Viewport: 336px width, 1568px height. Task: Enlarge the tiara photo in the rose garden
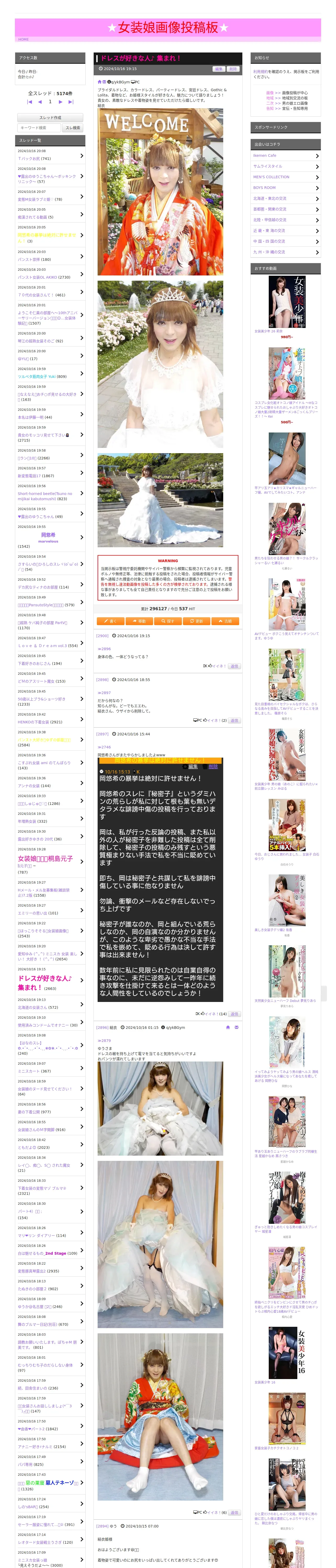[160, 365]
